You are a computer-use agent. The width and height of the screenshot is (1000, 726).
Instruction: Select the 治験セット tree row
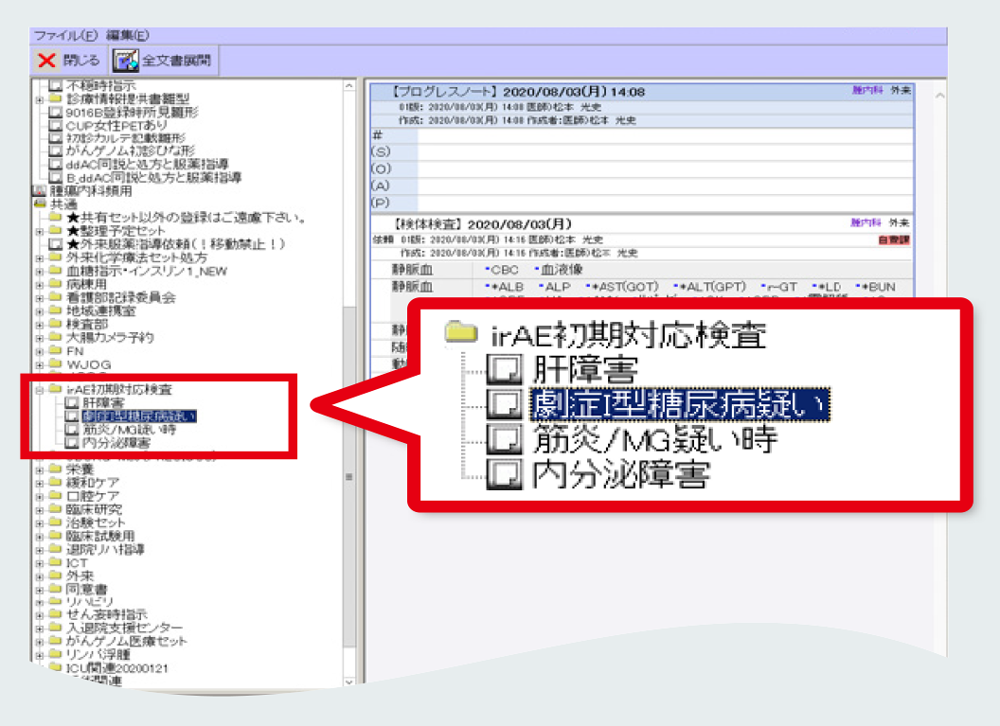click(96, 522)
